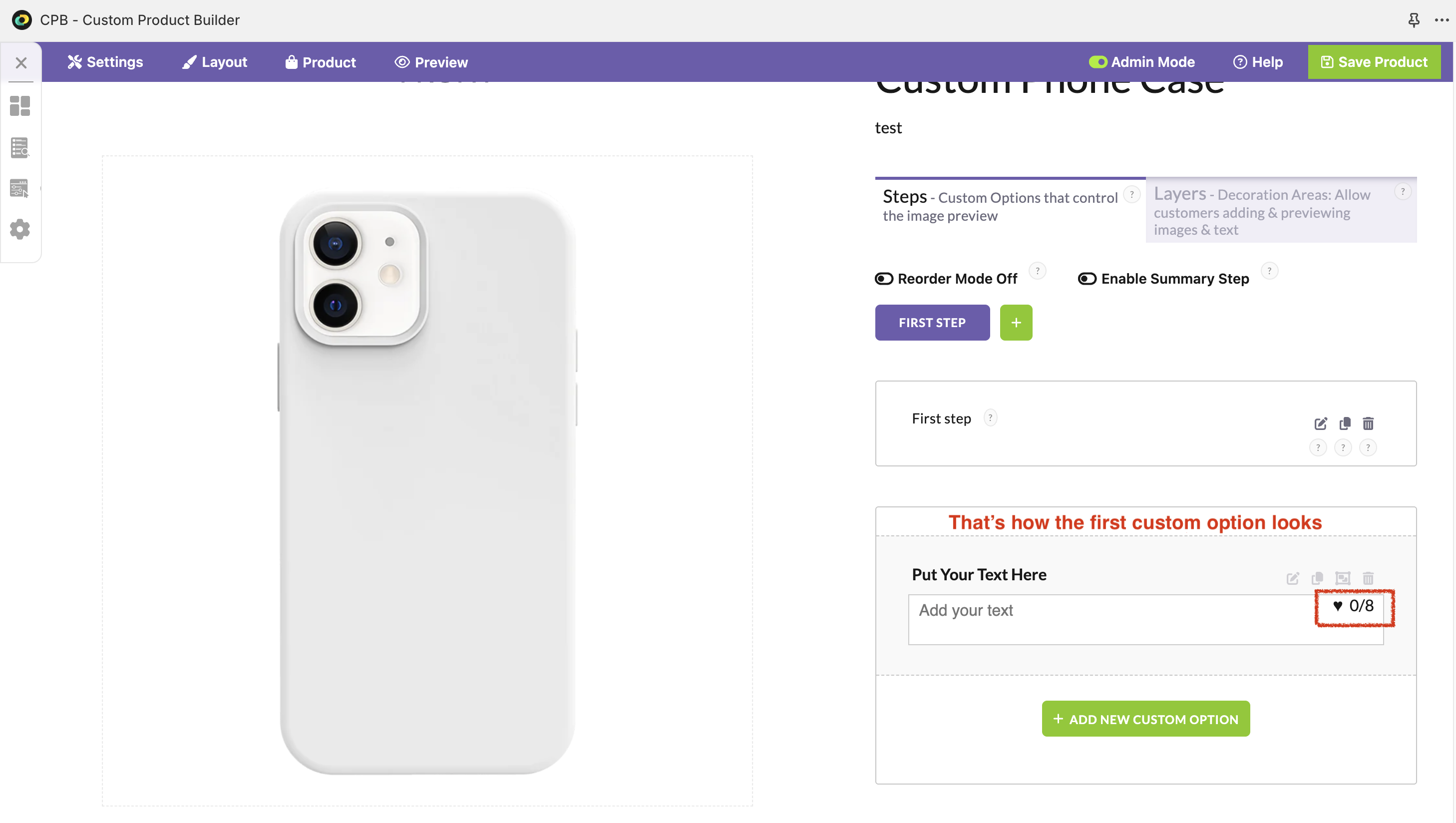Open the three-dots more menu

(x=1442, y=20)
